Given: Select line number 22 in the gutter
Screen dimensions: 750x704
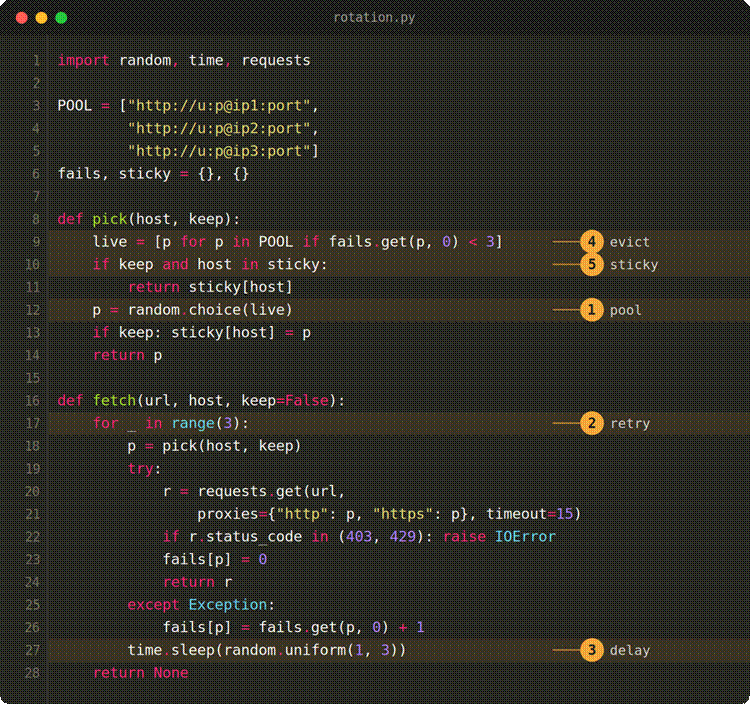Looking at the screenshot, I should tap(33, 537).
